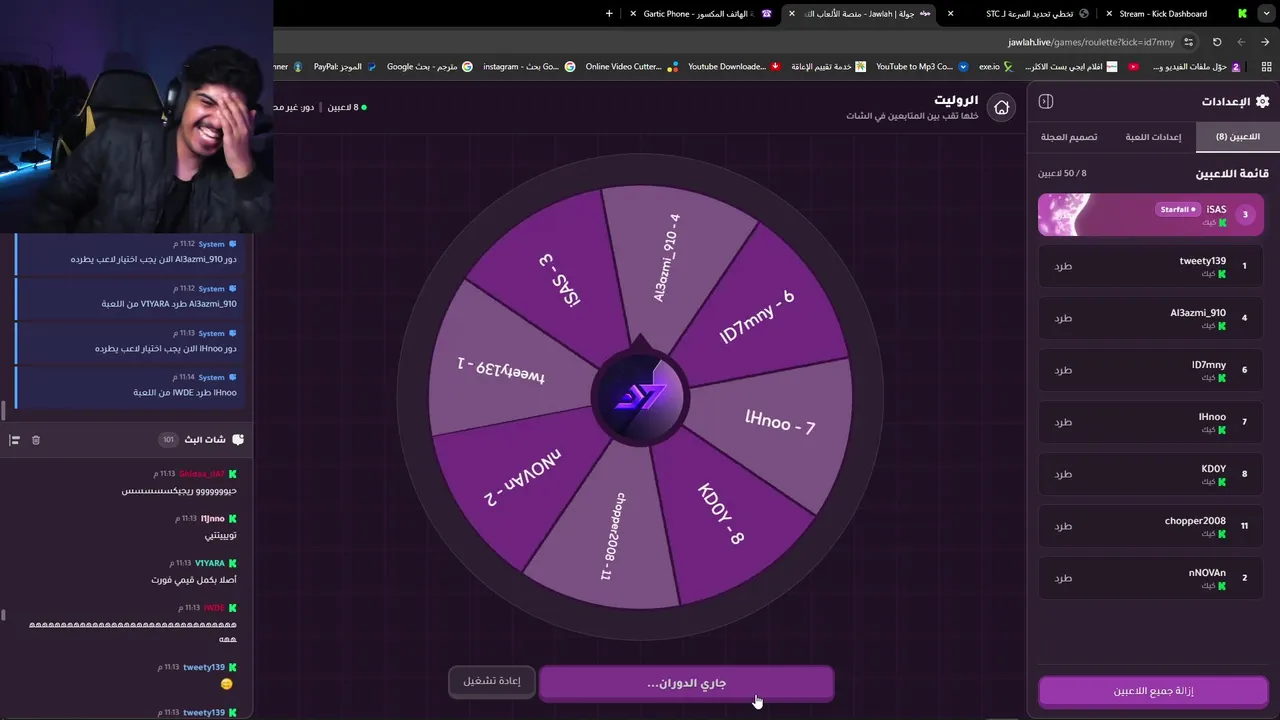Switch to the إعدادات اللعبة tab
The width and height of the screenshot is (1280, 720).
pos(1153,137)
